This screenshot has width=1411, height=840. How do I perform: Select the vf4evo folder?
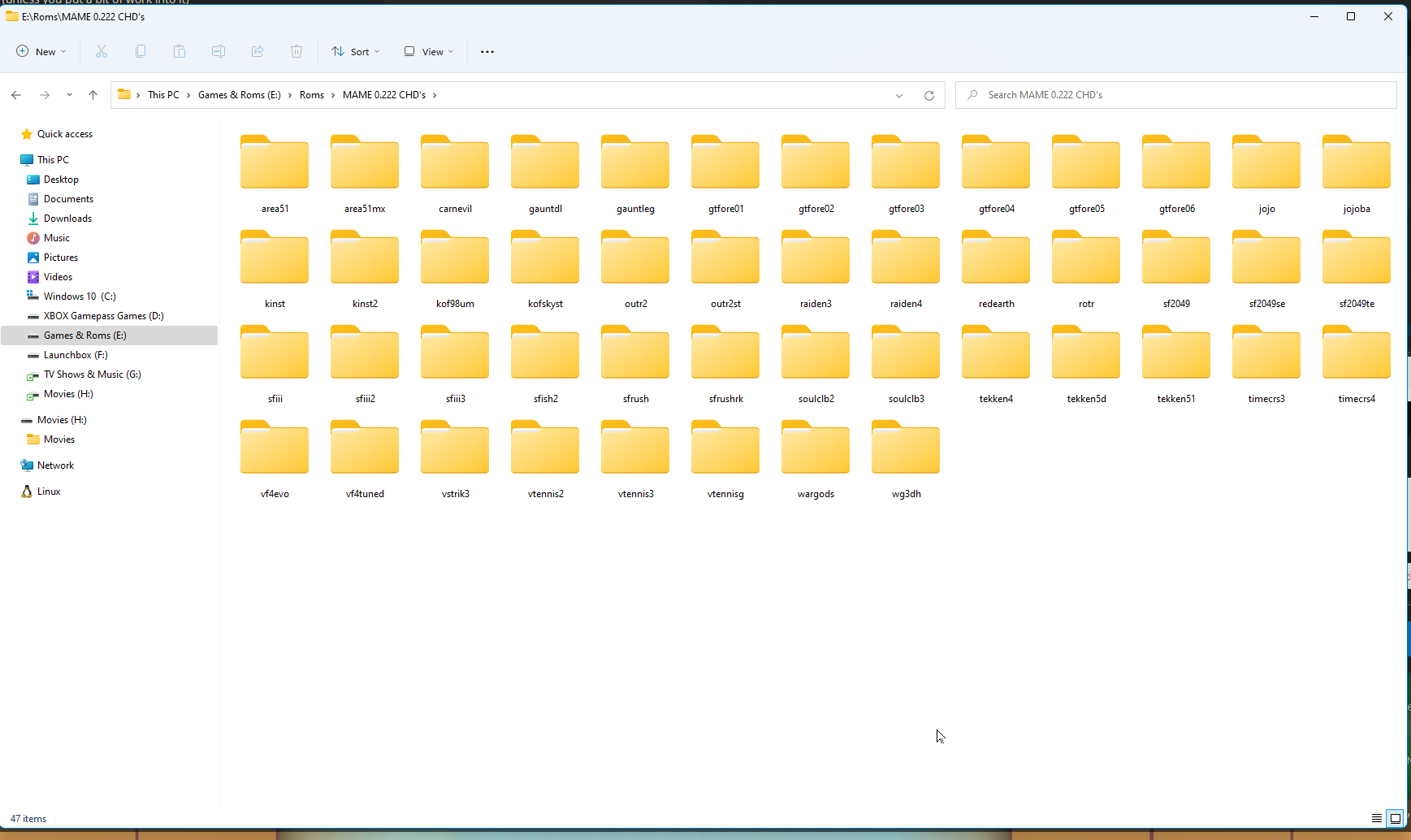pos(275,460)
